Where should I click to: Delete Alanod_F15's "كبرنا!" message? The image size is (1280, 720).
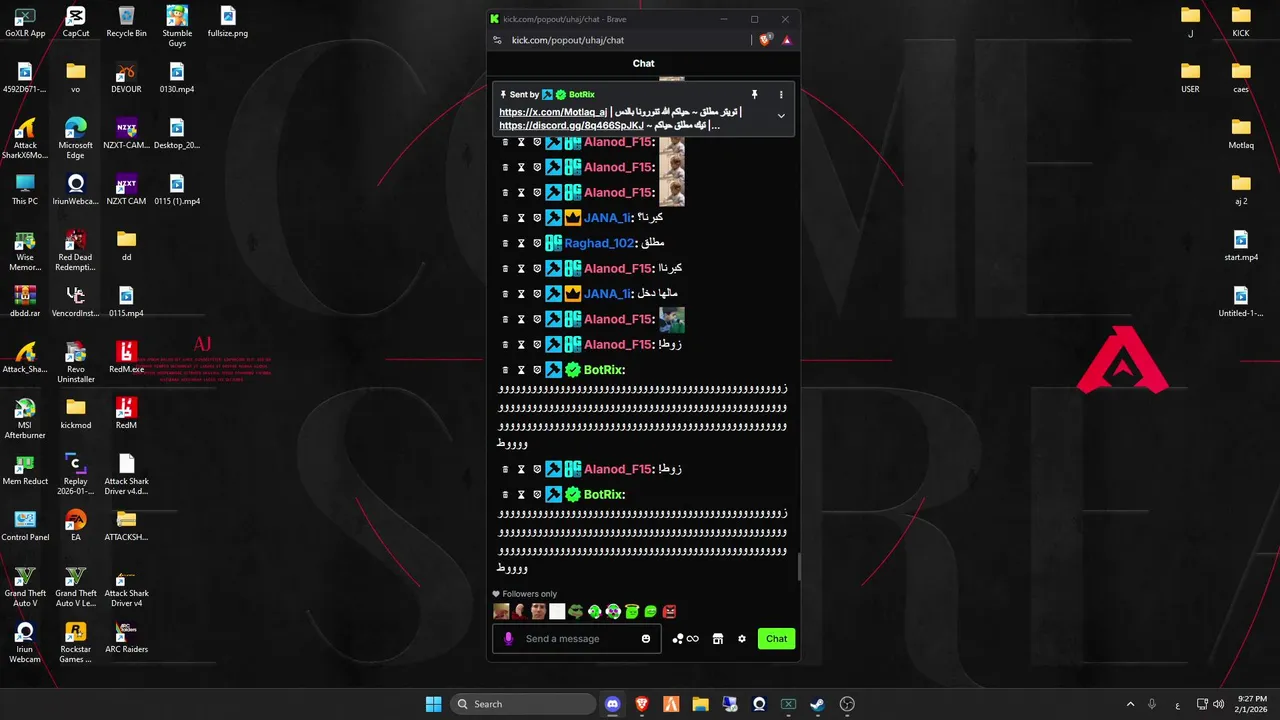pos(505,269)
